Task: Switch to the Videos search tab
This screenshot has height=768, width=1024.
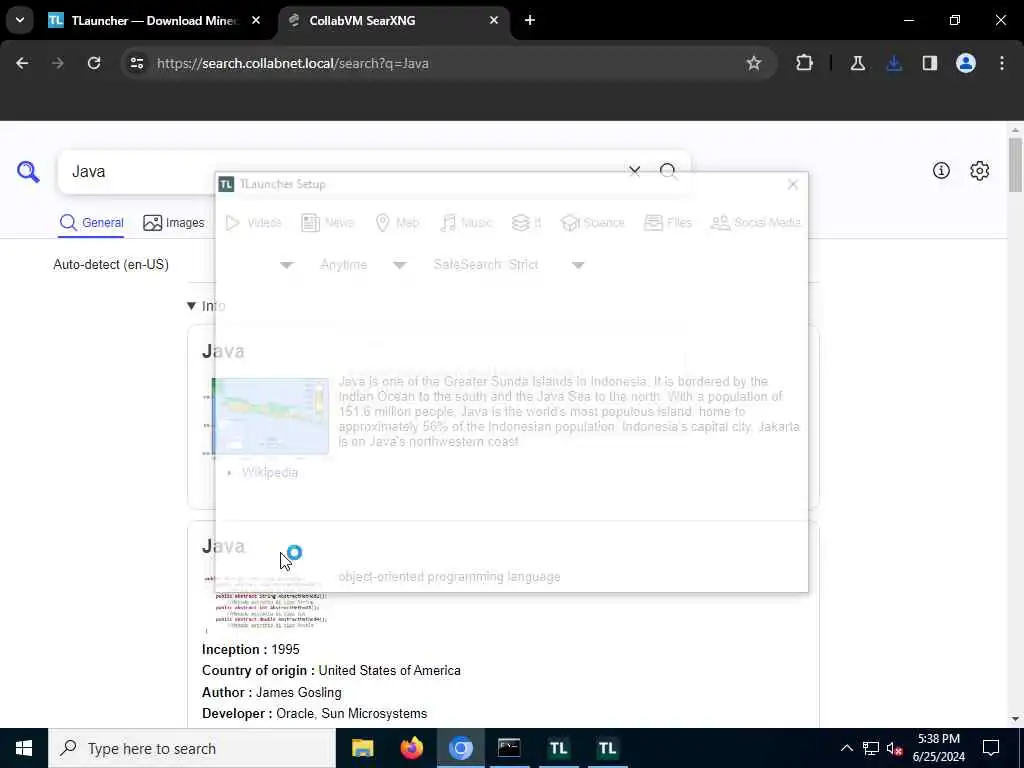Action: [x=253, y=223]
